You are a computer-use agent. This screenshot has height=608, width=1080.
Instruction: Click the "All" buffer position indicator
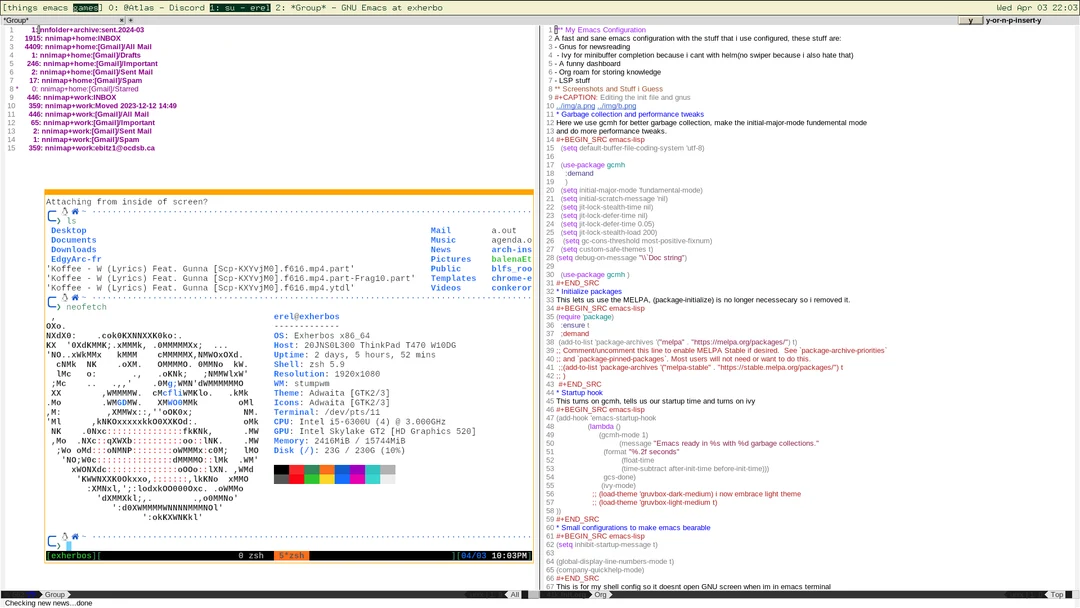click(x=514, y=594)
